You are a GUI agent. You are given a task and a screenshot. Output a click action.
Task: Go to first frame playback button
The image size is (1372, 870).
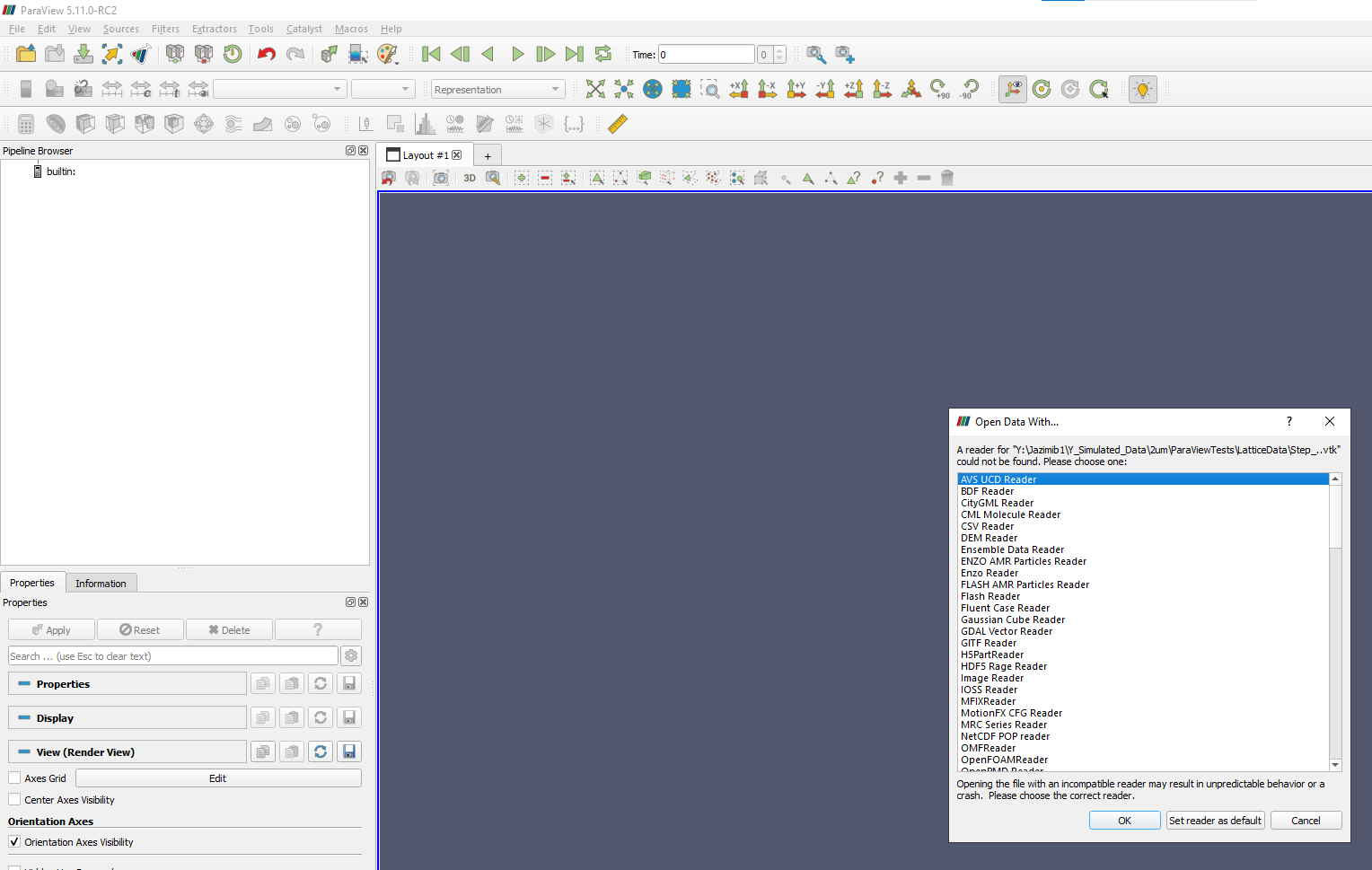pyautogui.click(x=431, y=54)
